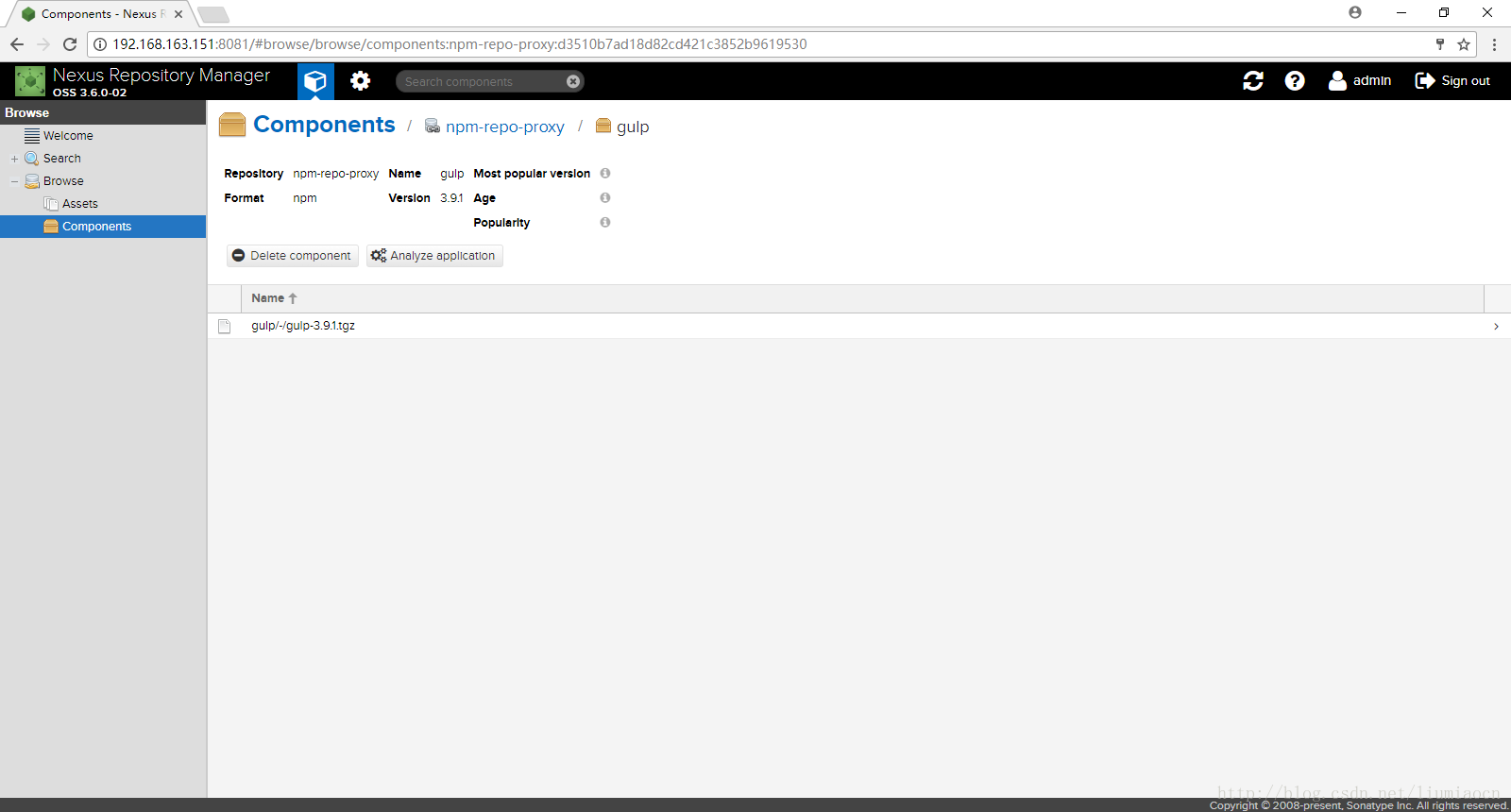
Task: Select Browse in the sidebar tree
Action: coord(63,181)
